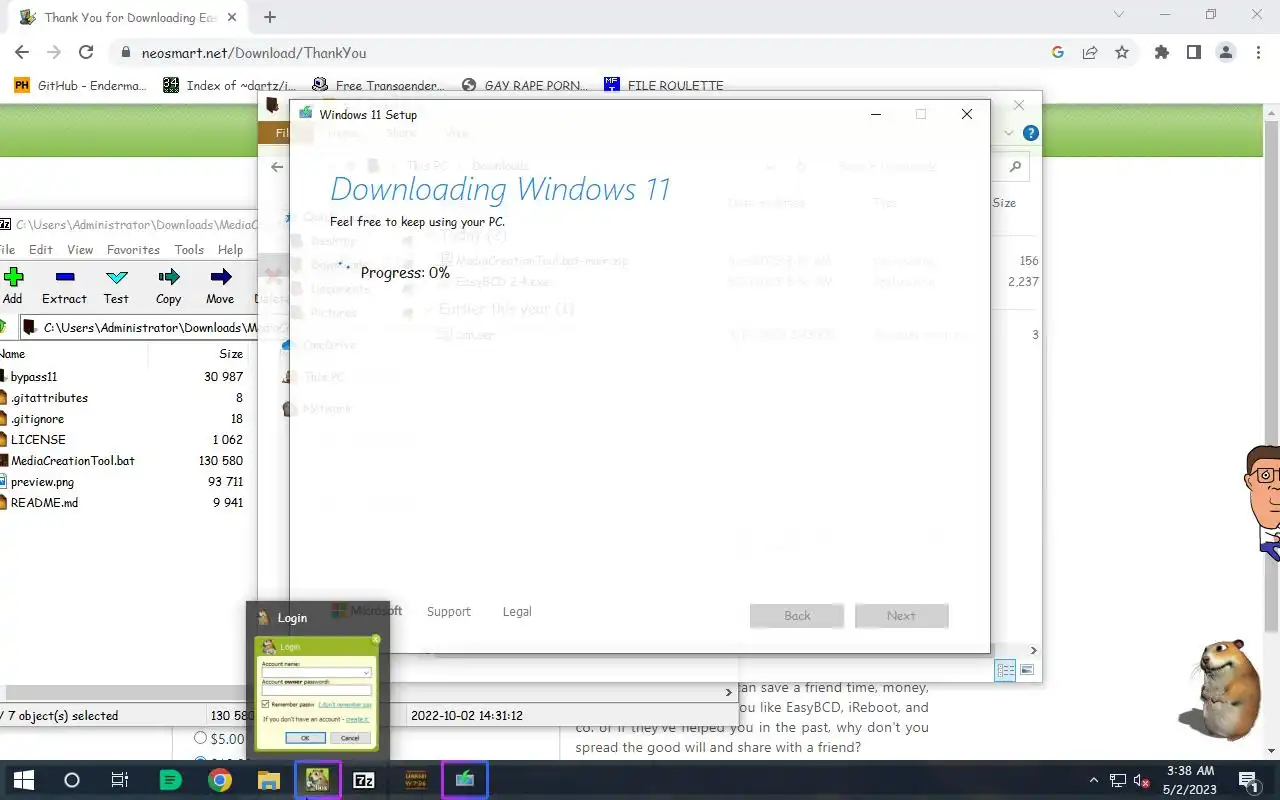Run Test from the 7-Zip toolbar
This screenshot has width=1280, height=800.
pyautogui.click(x=116, y=285)
